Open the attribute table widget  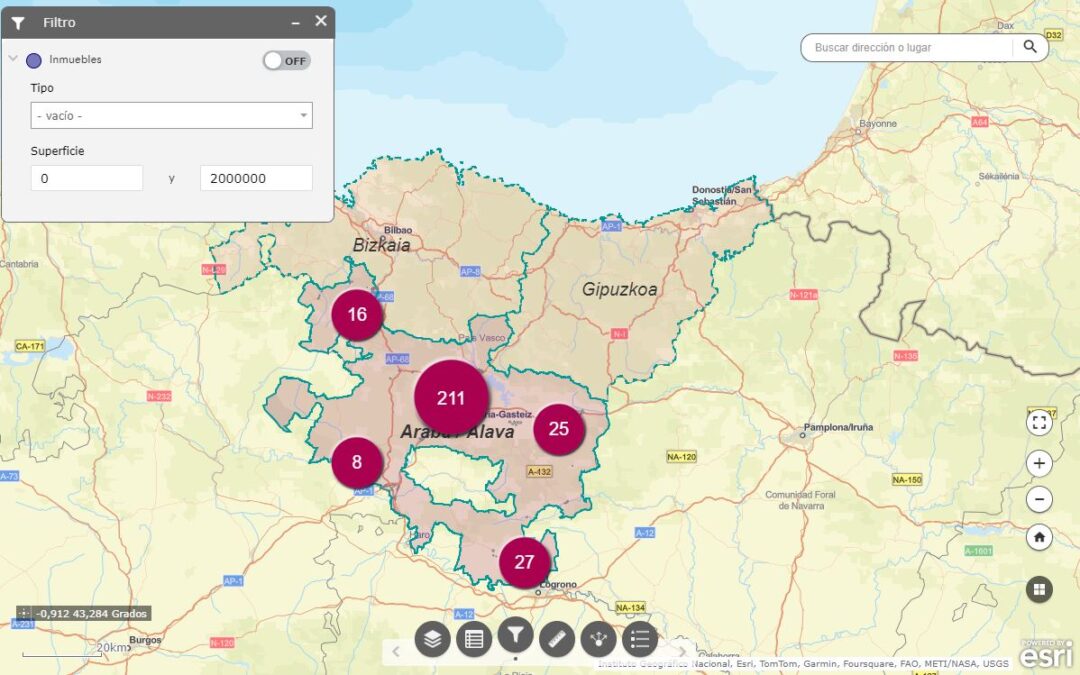474,638
